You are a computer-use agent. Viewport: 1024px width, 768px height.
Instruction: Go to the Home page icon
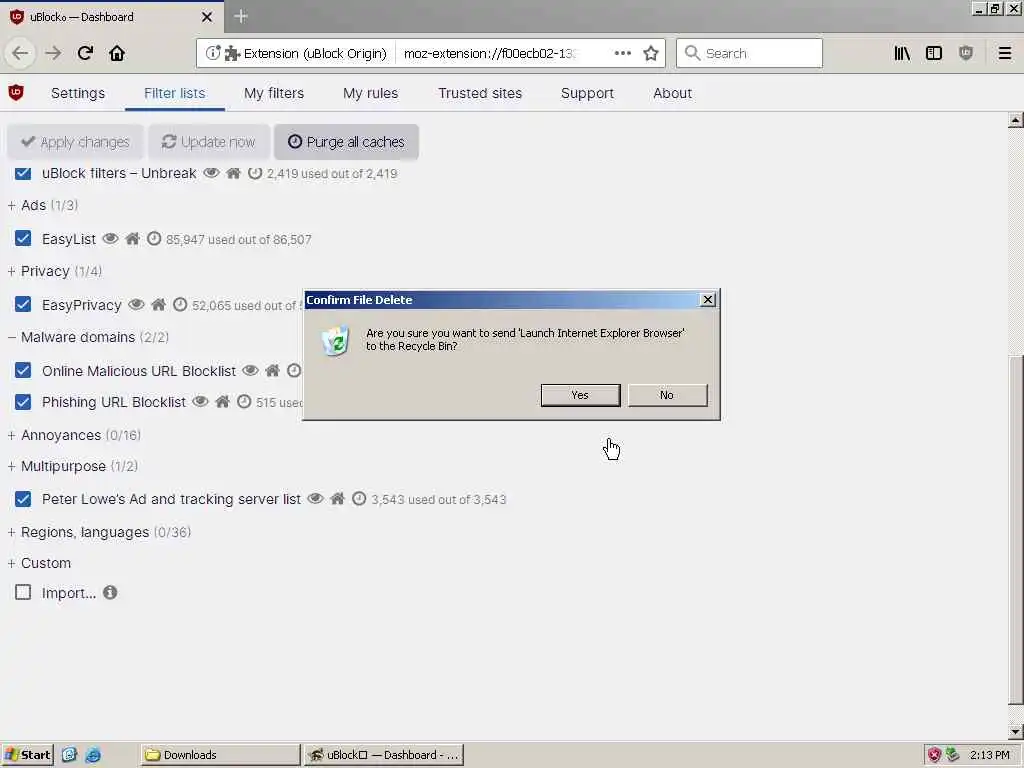[117, 53]
